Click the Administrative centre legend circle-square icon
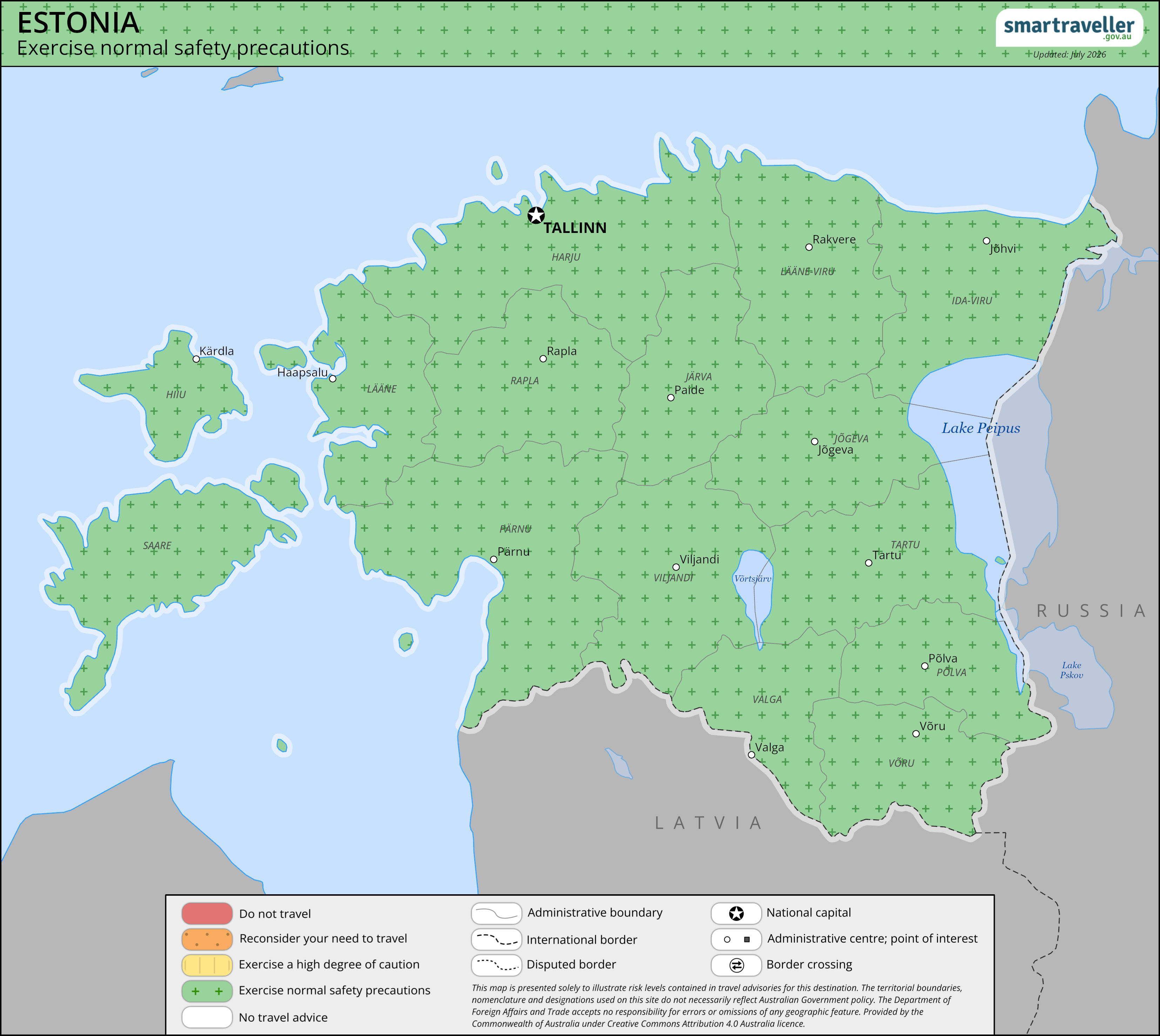Image resolution: width=1160 pixels, height=1036 pixels. pyautogui.click(x=737, y=939)
